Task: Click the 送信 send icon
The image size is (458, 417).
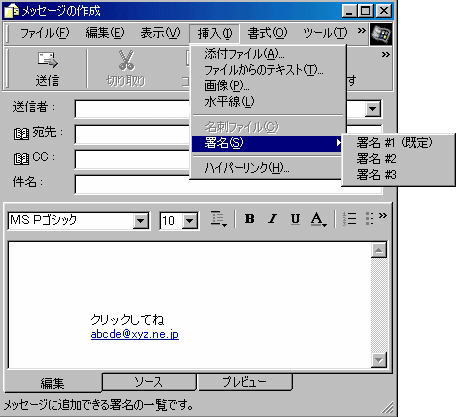Action: pyautogui.click(x=47, y=60)
